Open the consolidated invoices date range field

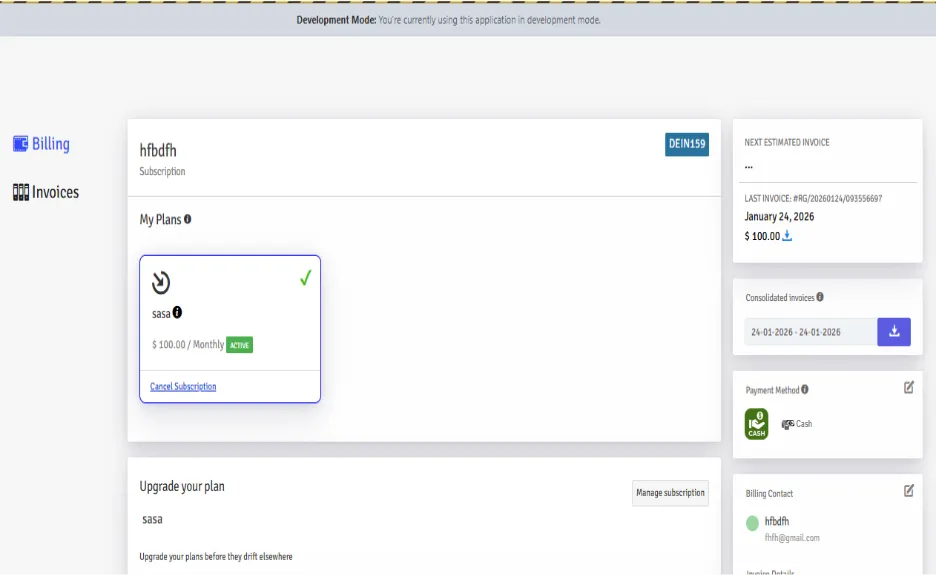[x=811, y=332]
